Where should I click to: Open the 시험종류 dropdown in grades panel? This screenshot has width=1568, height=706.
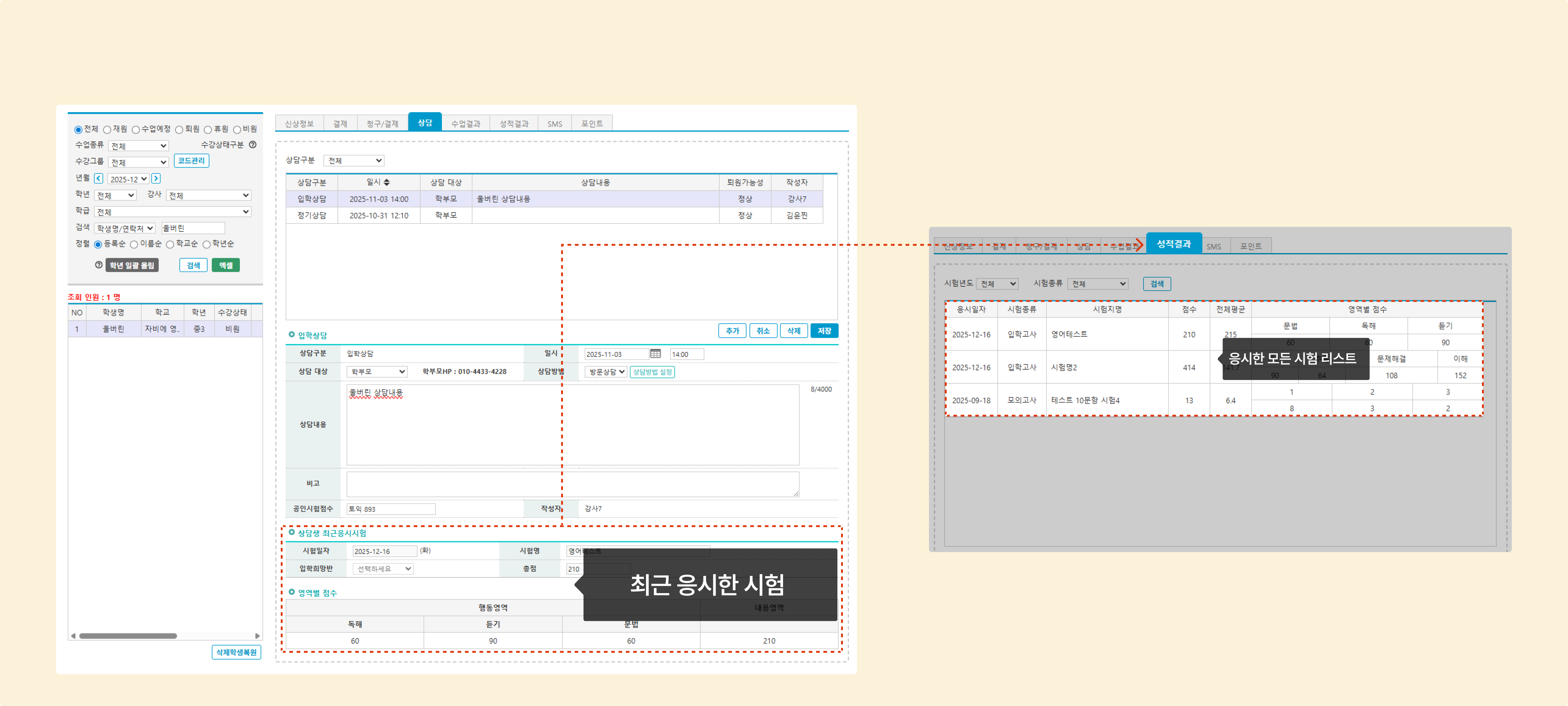pyautogui.click(x=1097, y=284)
